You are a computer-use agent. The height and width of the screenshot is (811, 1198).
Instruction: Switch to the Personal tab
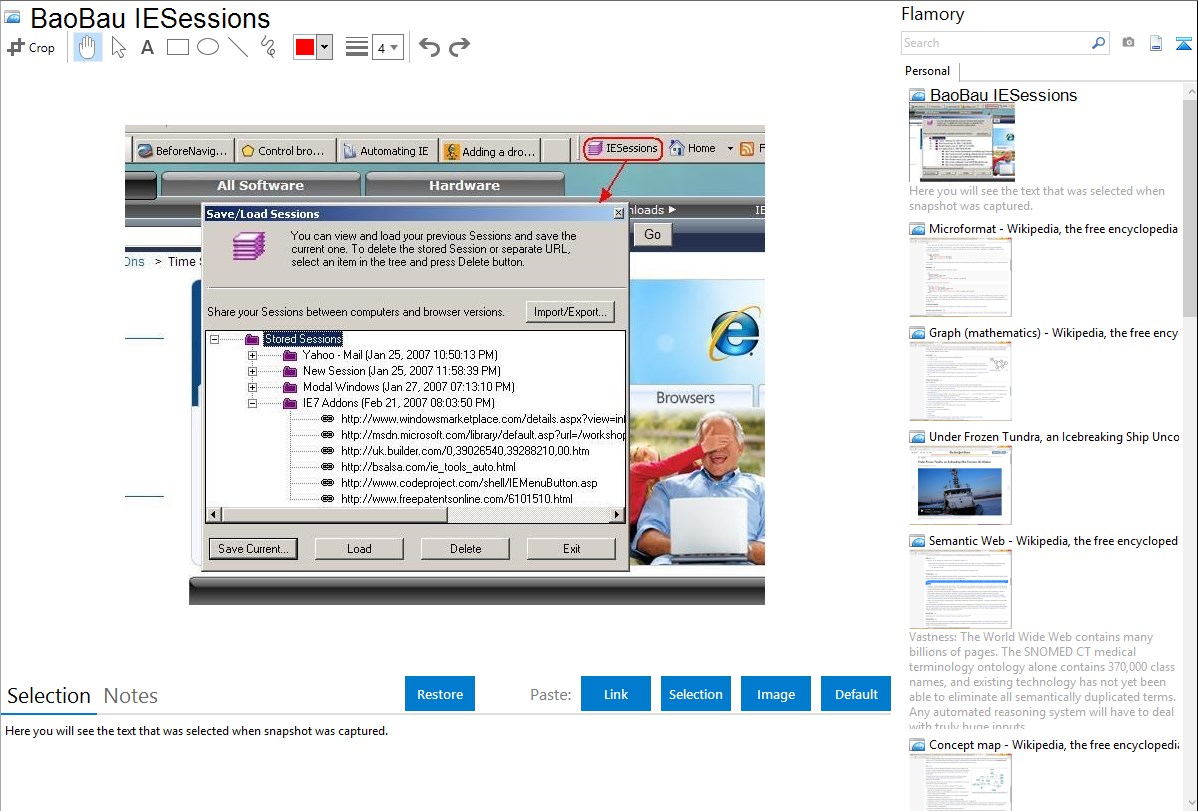point(928,71)
